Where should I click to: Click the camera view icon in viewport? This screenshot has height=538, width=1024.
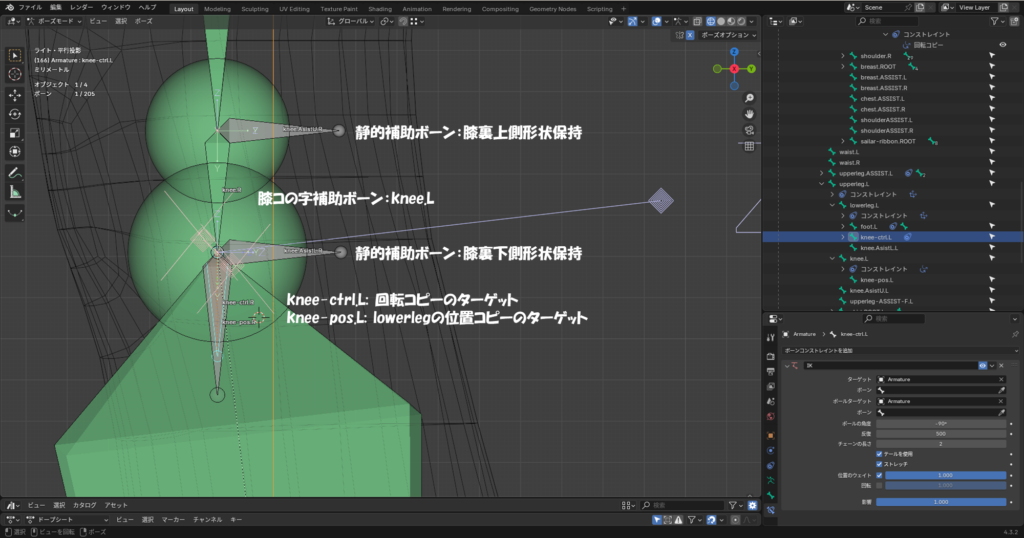(749, 130)
